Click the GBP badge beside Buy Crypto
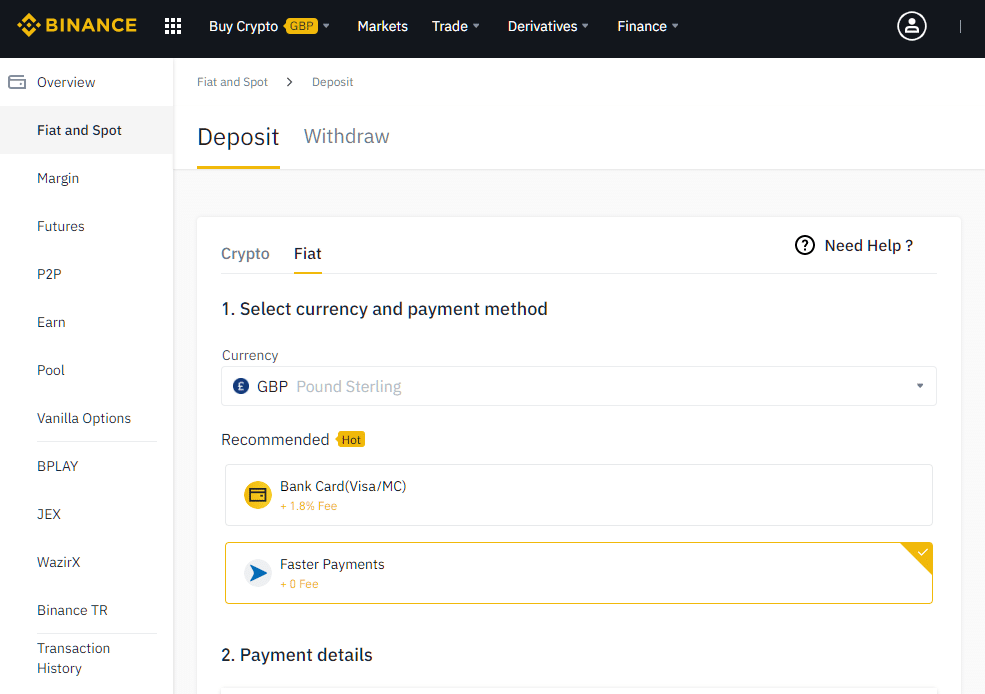 [302, 26]
